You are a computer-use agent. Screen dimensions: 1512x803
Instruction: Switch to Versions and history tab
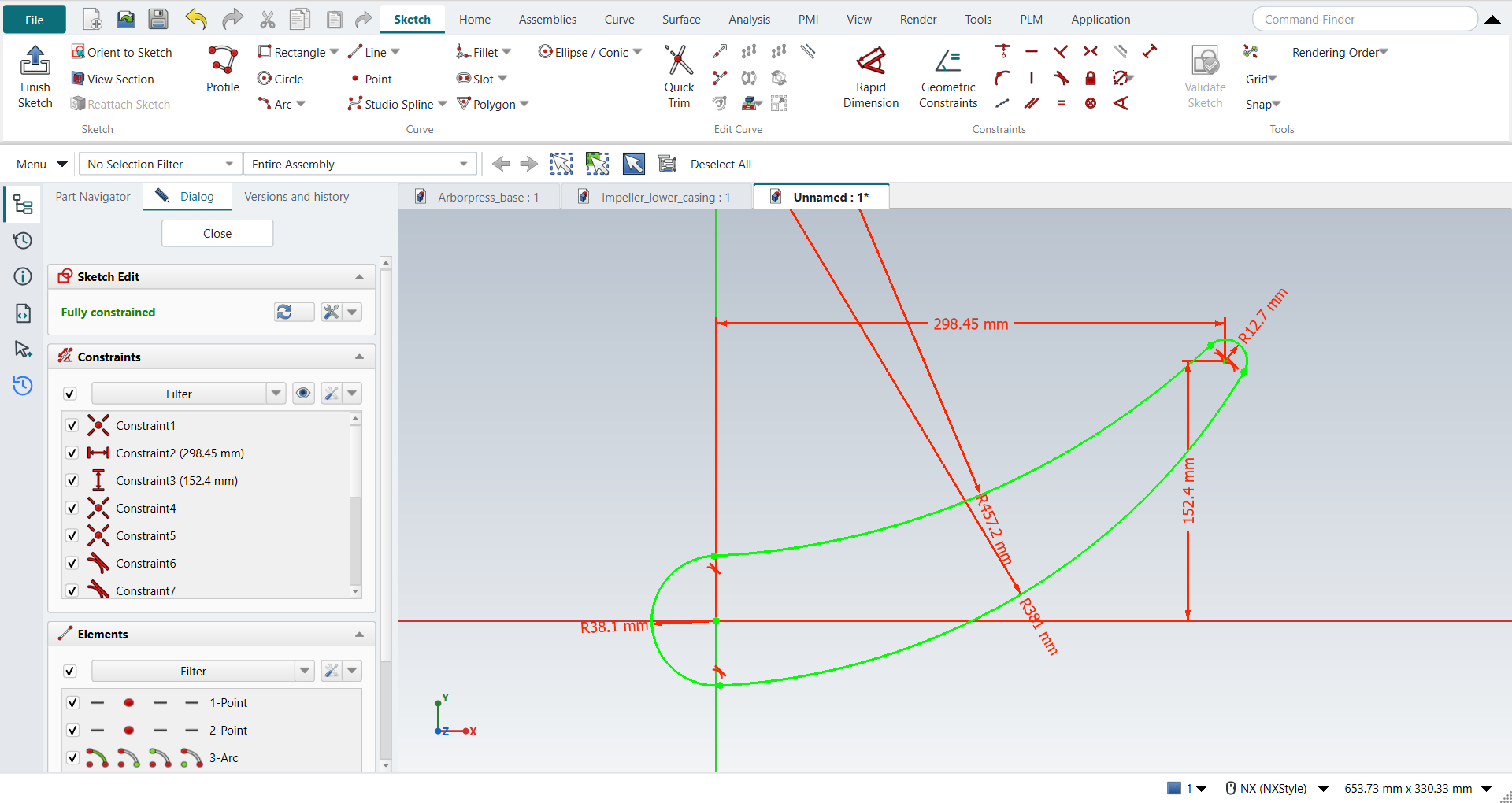click(296, 197)
